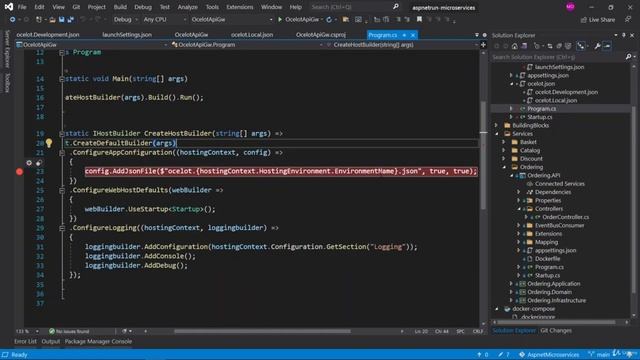Click the Solution Explorer Home icon

(x=515, y=46)
